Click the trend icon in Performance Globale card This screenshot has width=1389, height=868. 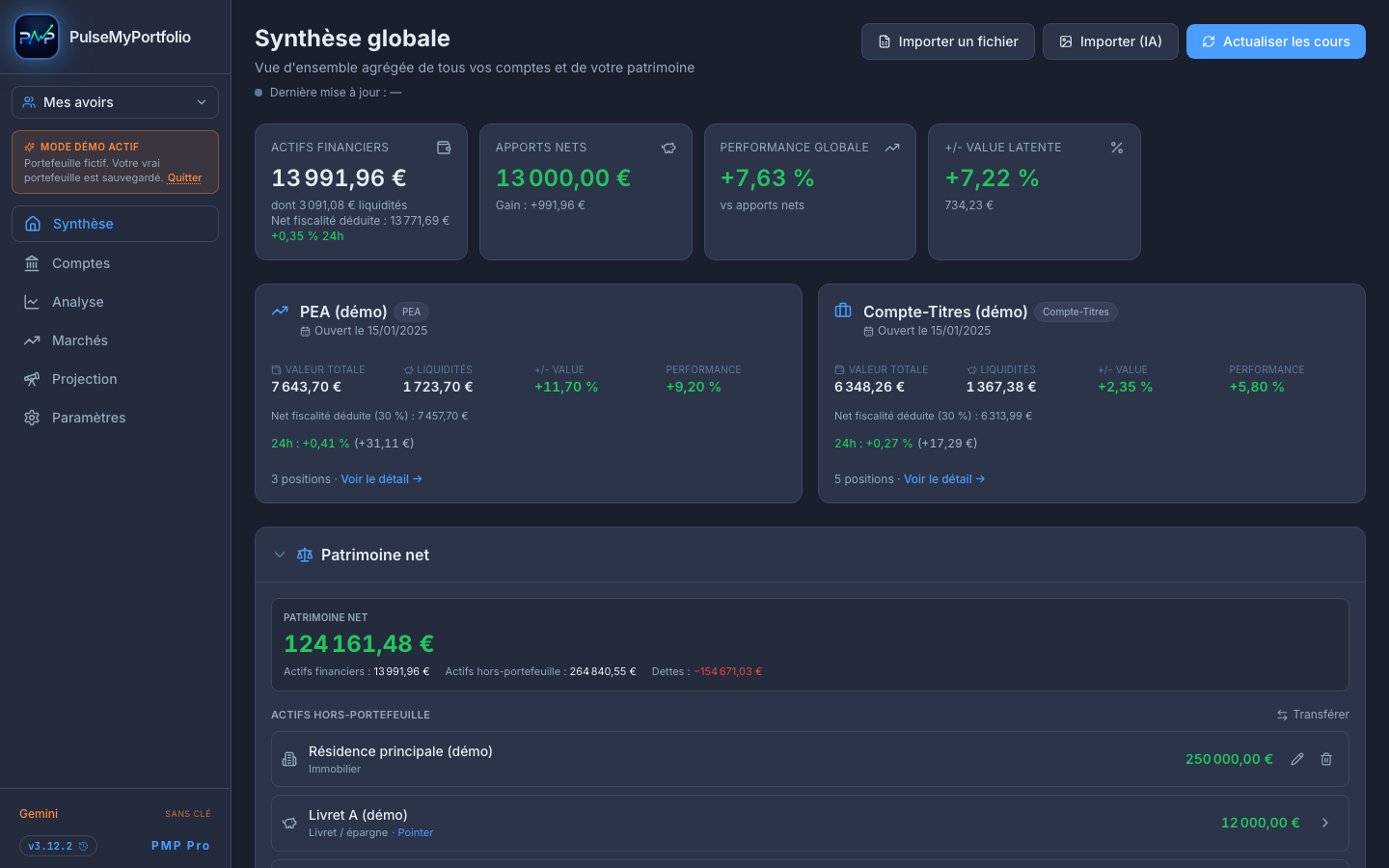pyautogui.click(x=892, y=148)
